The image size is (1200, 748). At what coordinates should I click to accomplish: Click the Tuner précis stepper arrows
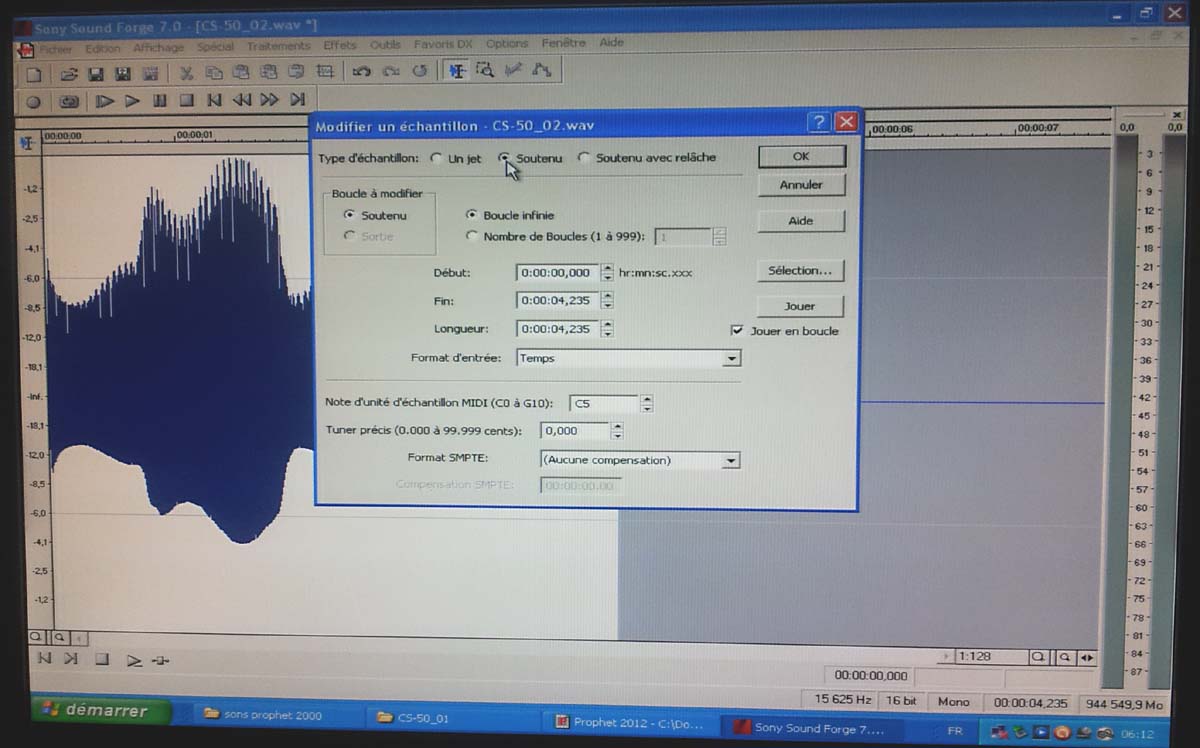pyautogui.click(x=617, y=430)
